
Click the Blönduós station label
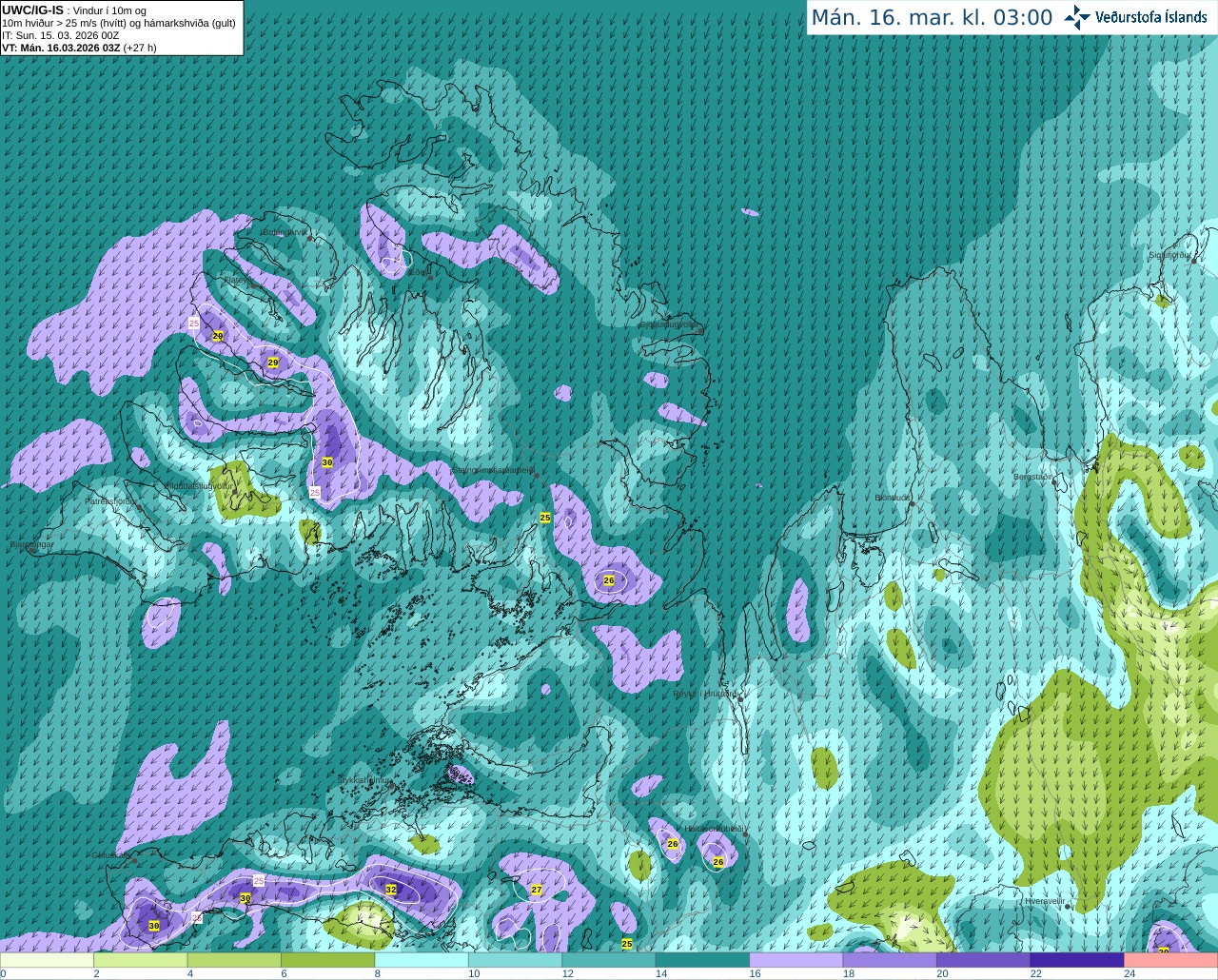pos(893,497)
